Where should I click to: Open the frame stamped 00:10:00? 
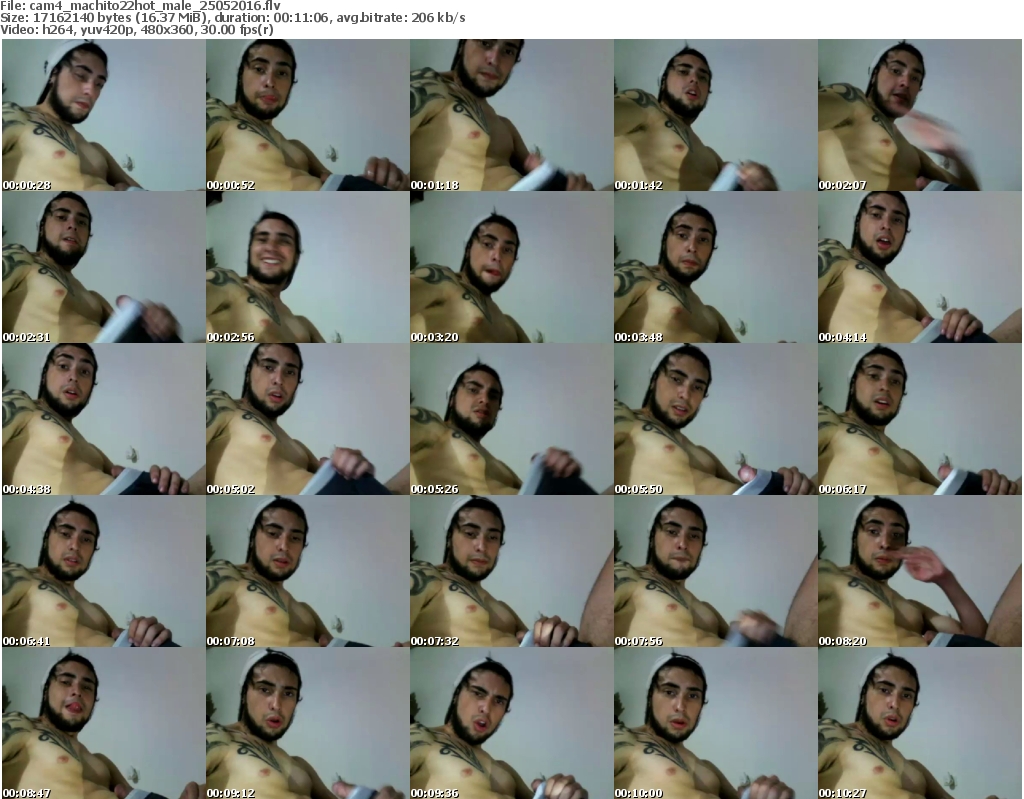715,723
